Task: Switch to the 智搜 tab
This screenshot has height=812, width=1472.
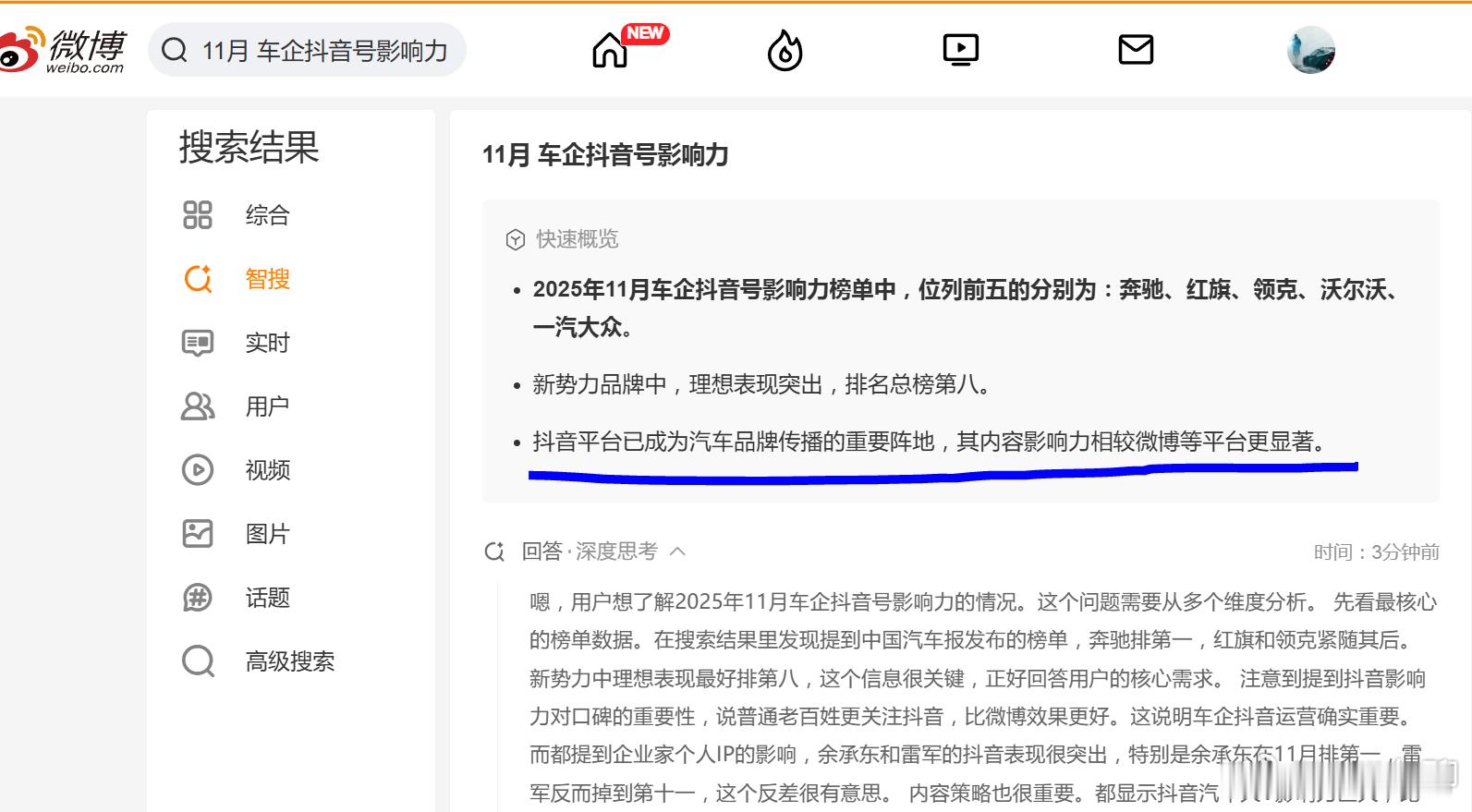Action: coord(268,279)
